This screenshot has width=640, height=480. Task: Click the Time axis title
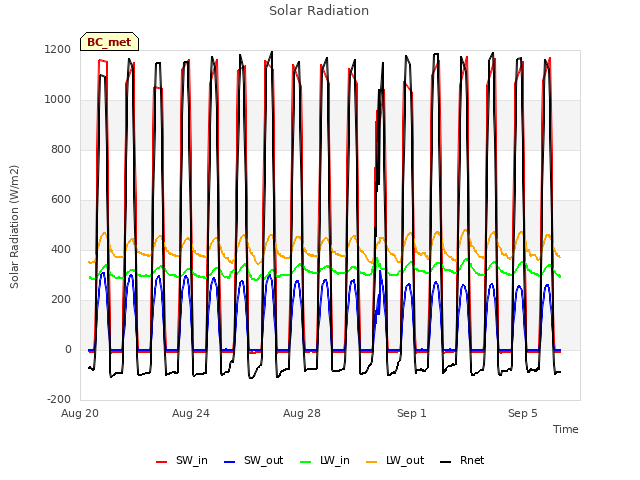coord(566,429)
